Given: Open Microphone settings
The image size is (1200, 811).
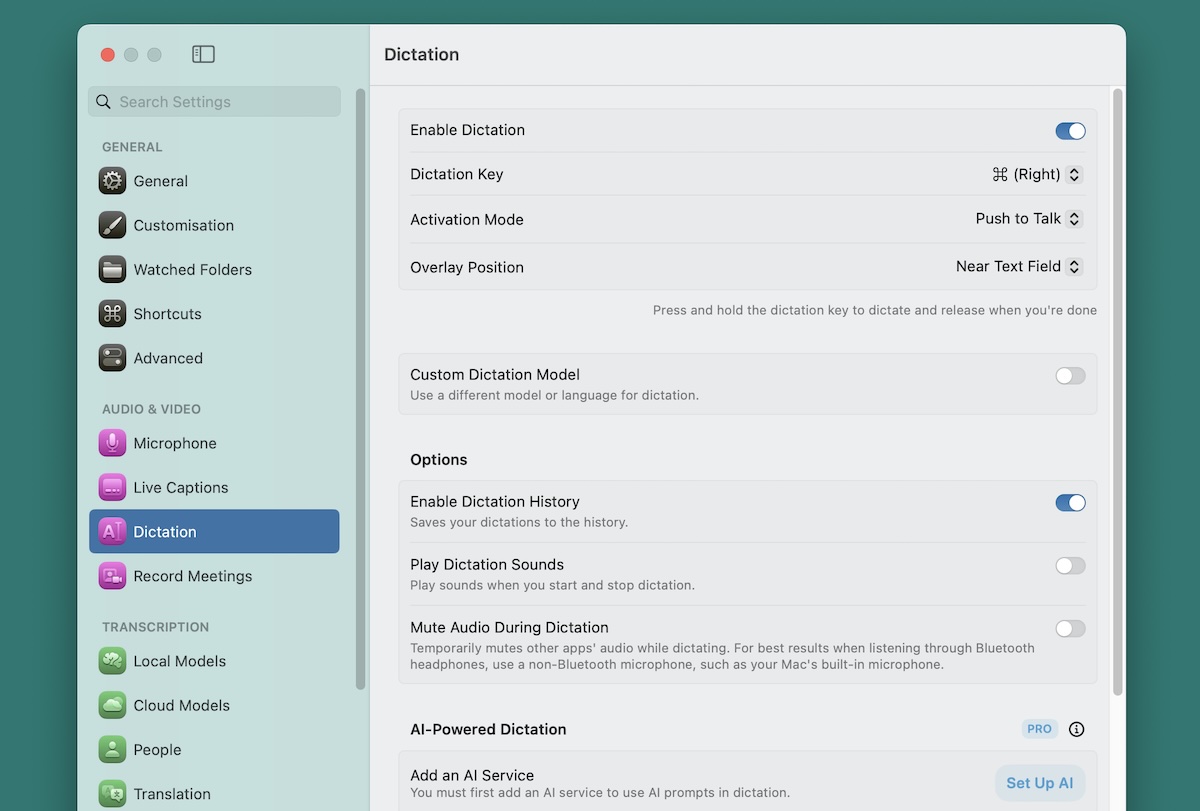Looking at the screenshot, I should pyautogui.click(x=214, y=443).
